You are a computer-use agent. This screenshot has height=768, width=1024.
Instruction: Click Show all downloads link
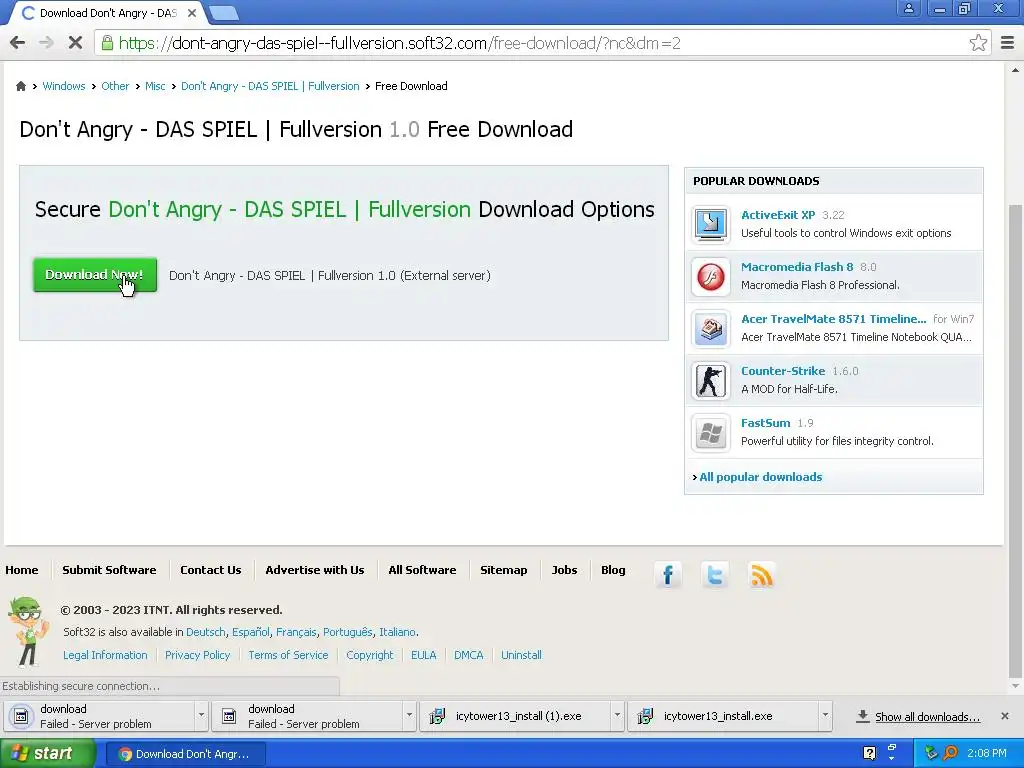click(927, 716)
